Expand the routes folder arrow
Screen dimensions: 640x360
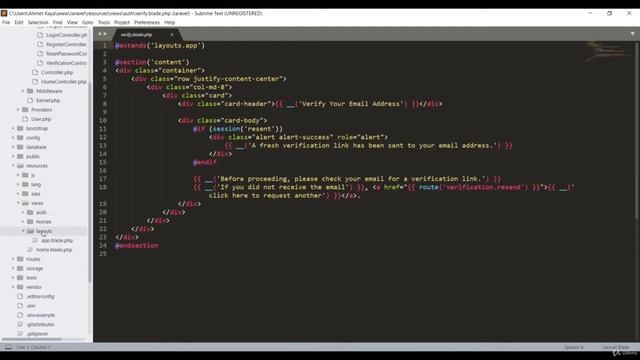coord(13,259)
